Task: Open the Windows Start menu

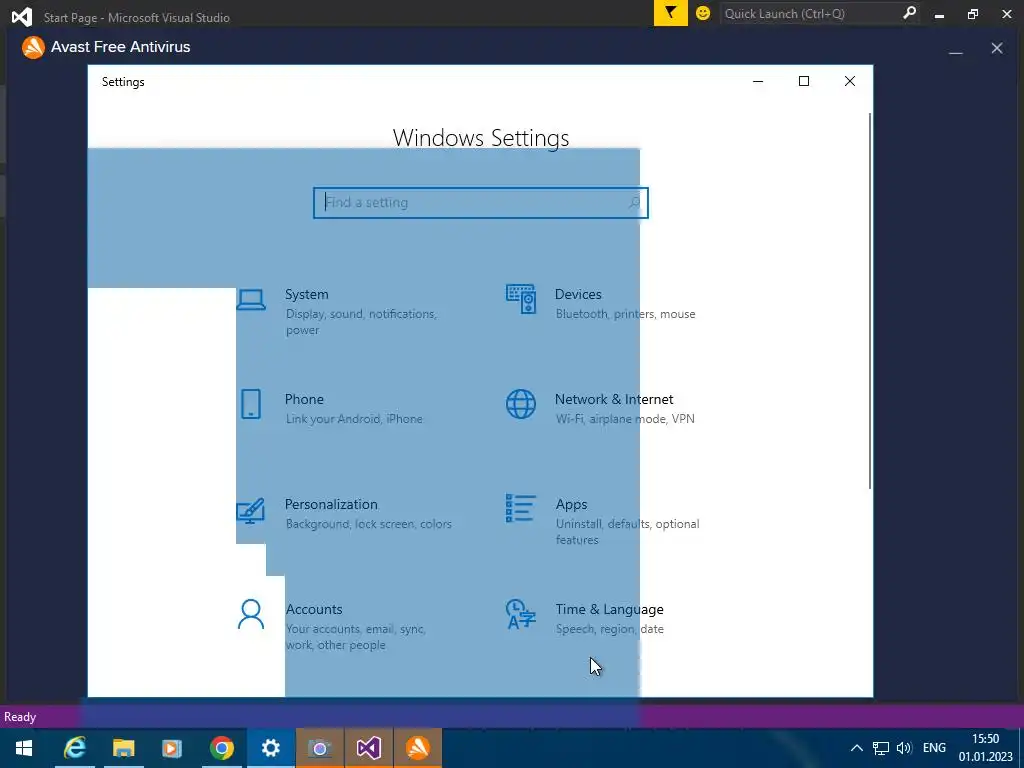Action: click(x=24, y=748)
